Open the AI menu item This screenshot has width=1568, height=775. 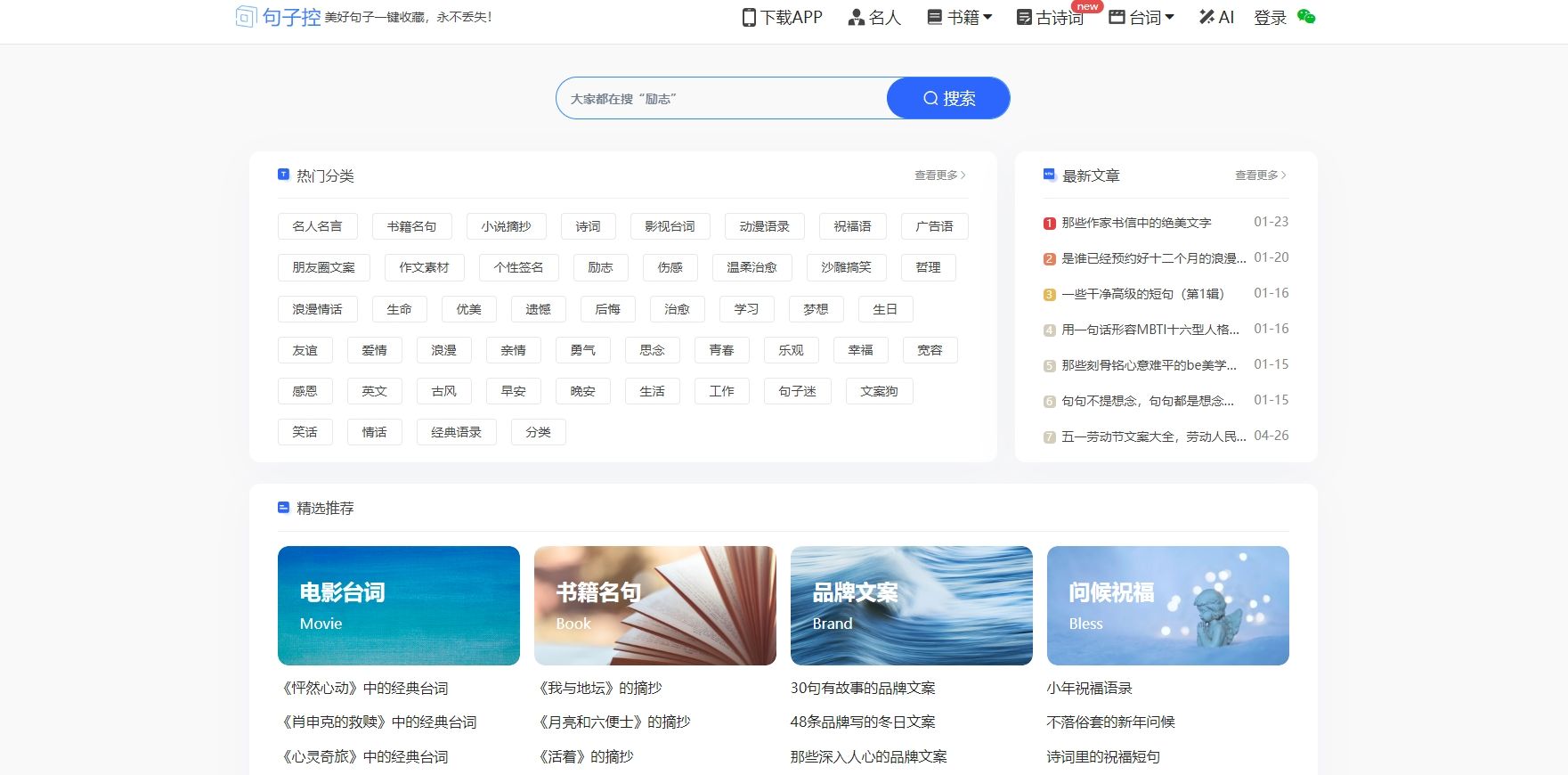pyautogui.click(x=1216, y=17)
